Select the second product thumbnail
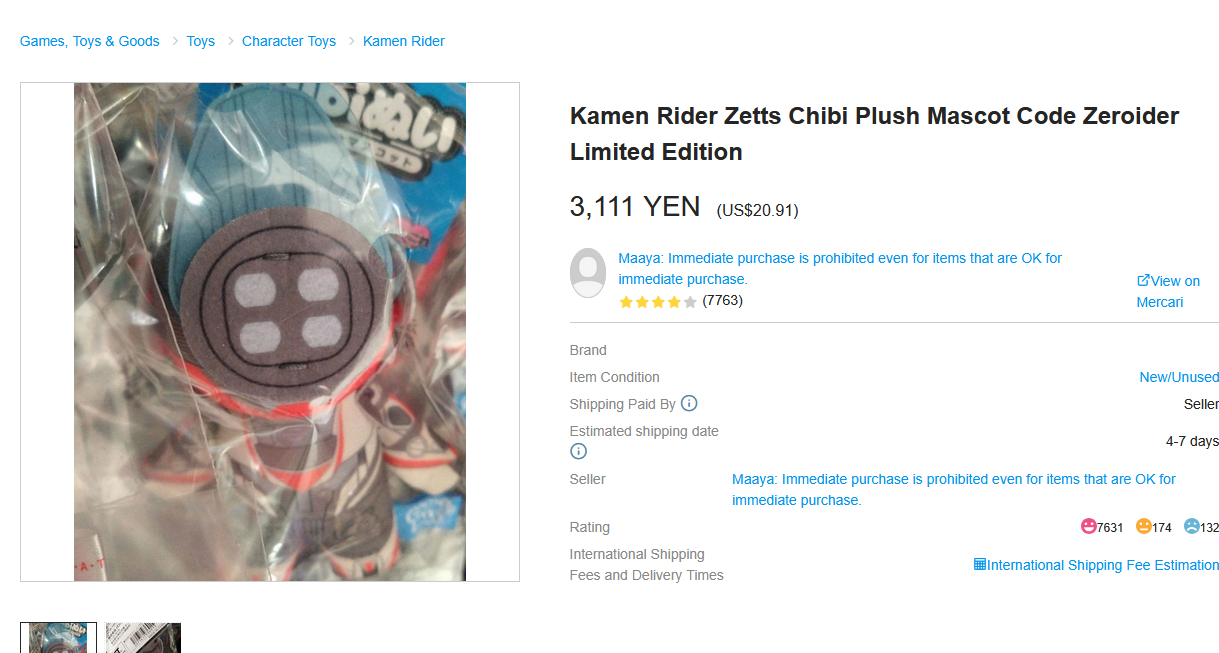 click(143, 638)
